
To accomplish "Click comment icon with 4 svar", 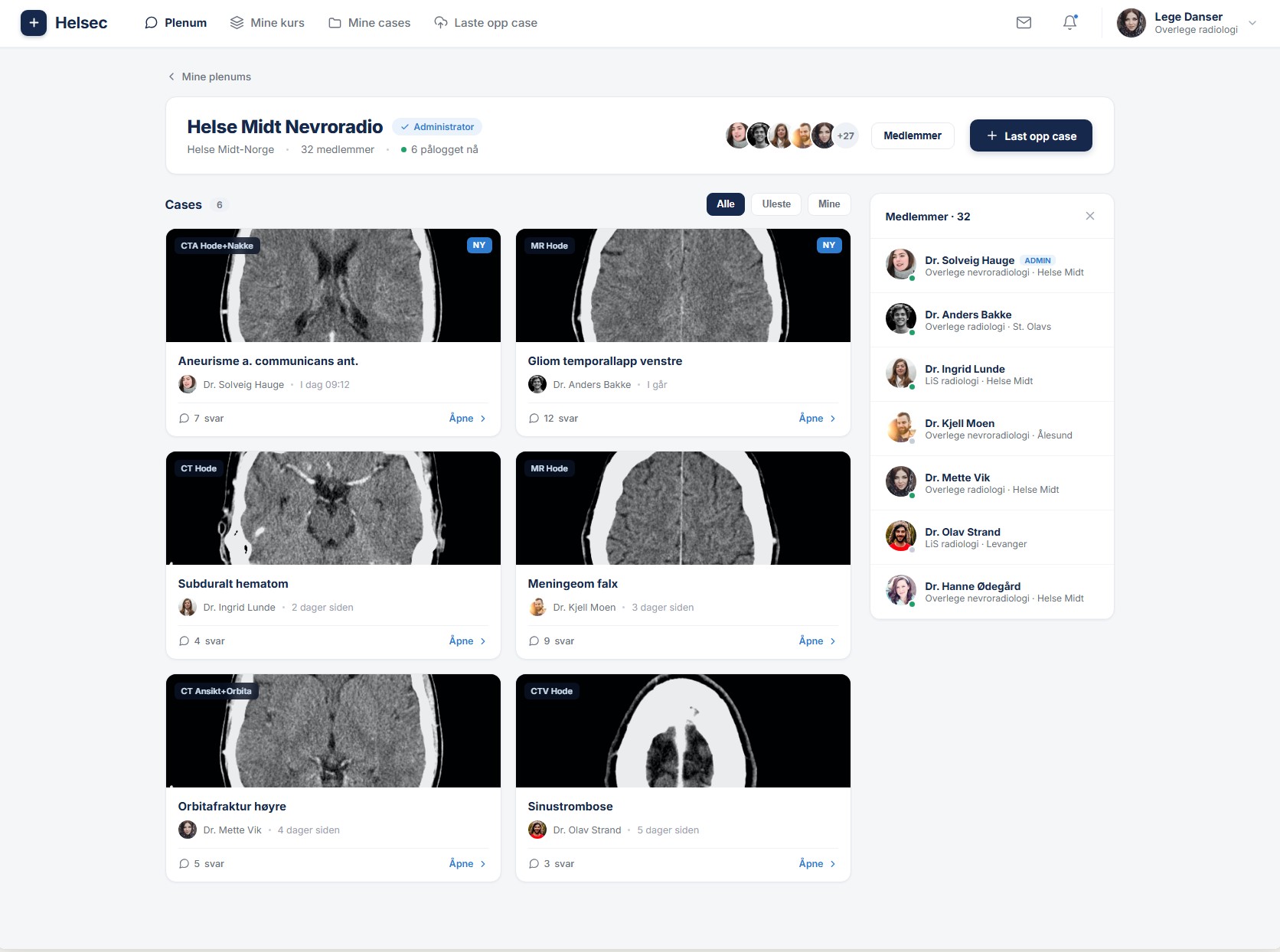I will (x=184, y=641).
